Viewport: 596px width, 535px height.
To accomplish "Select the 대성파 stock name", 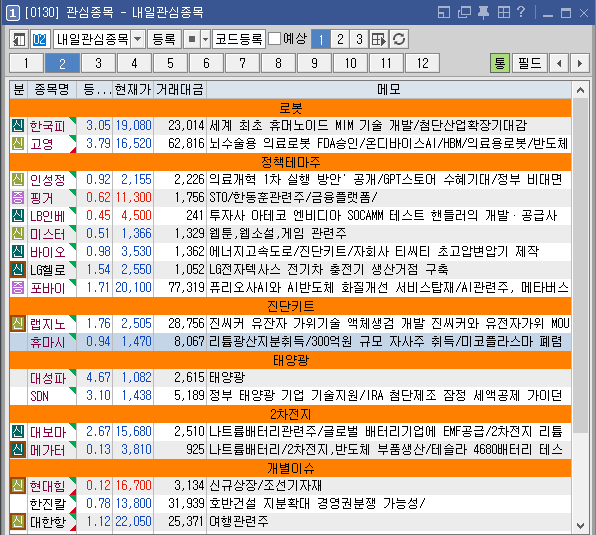I will [48, 378].
